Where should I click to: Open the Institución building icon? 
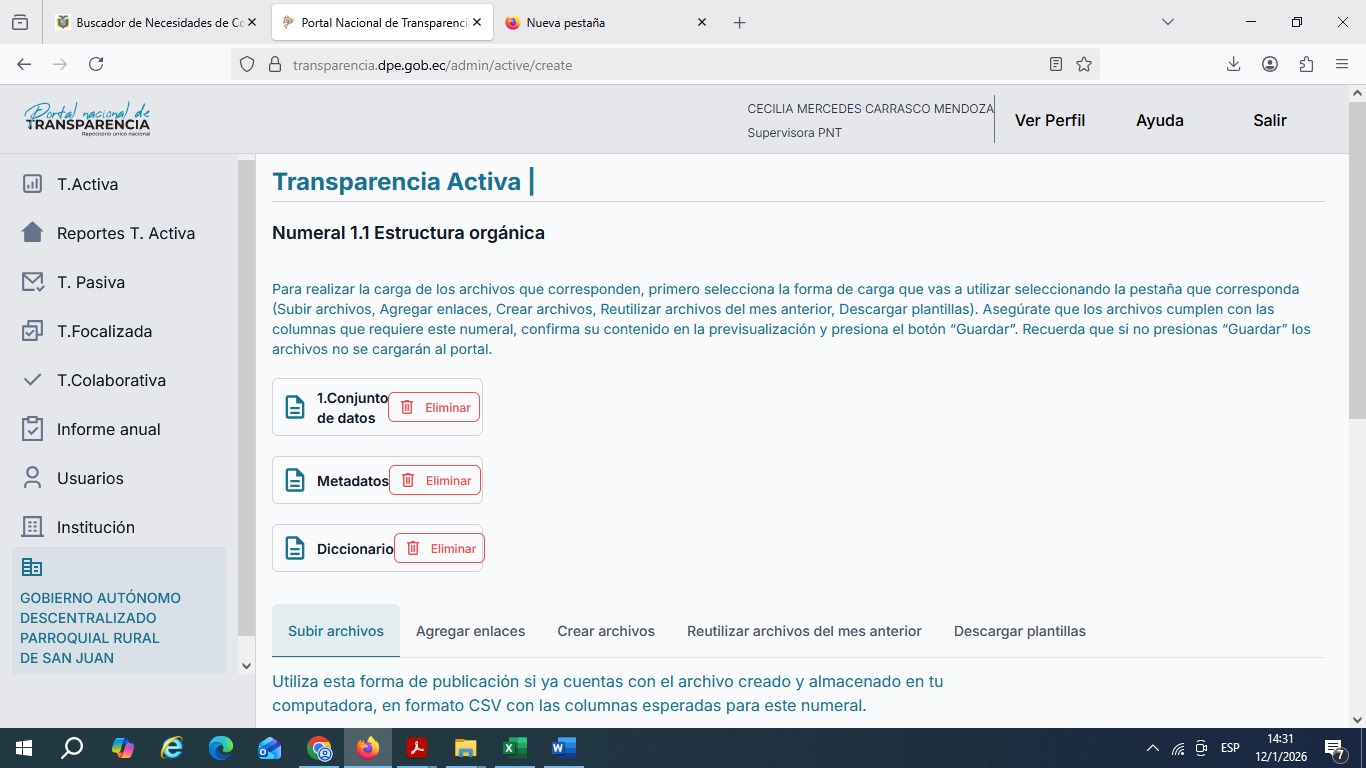(32, 527)
